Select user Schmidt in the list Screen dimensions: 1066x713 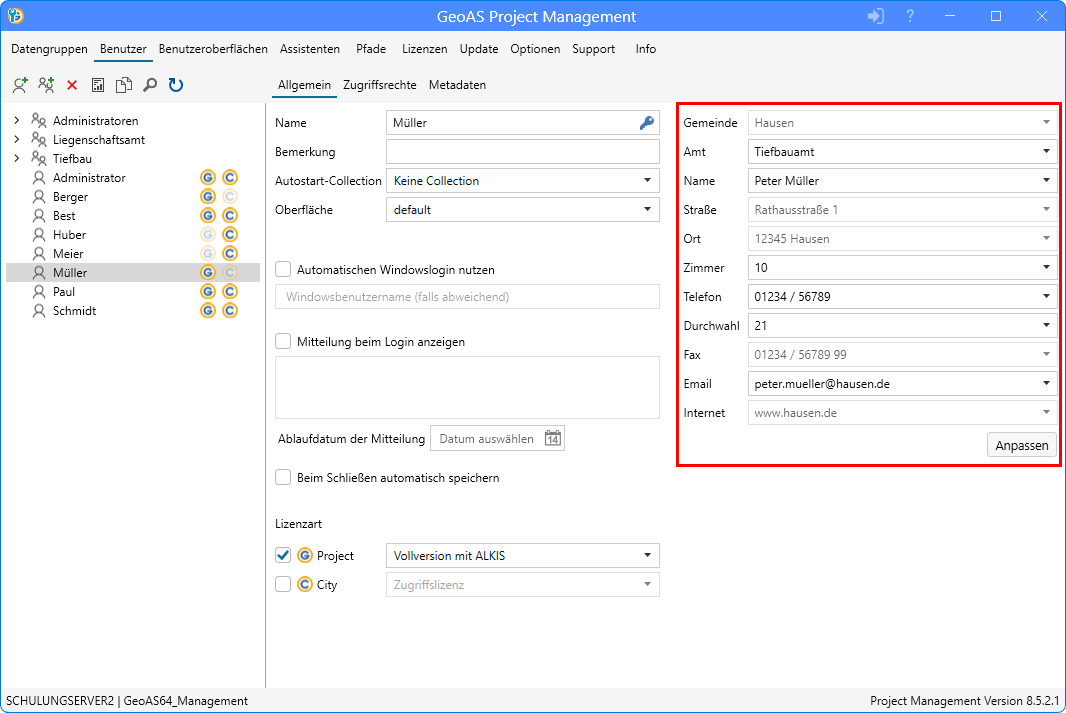[x=75, y=311]
